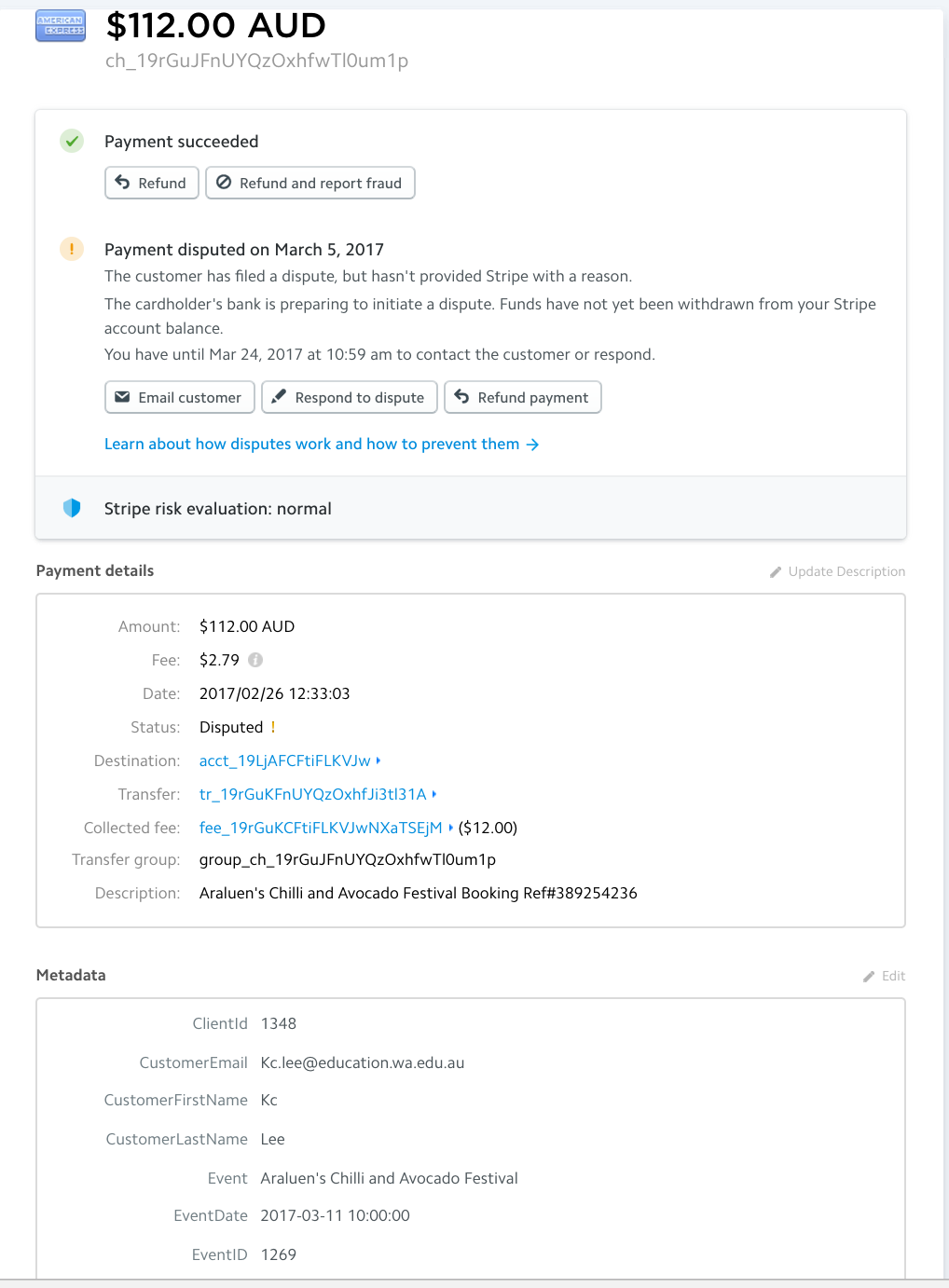Open the tr_19rGuKFnUYQzOxhfJi3tl31A transfer link
This screenshot has height=1288, width=949.
312,794
